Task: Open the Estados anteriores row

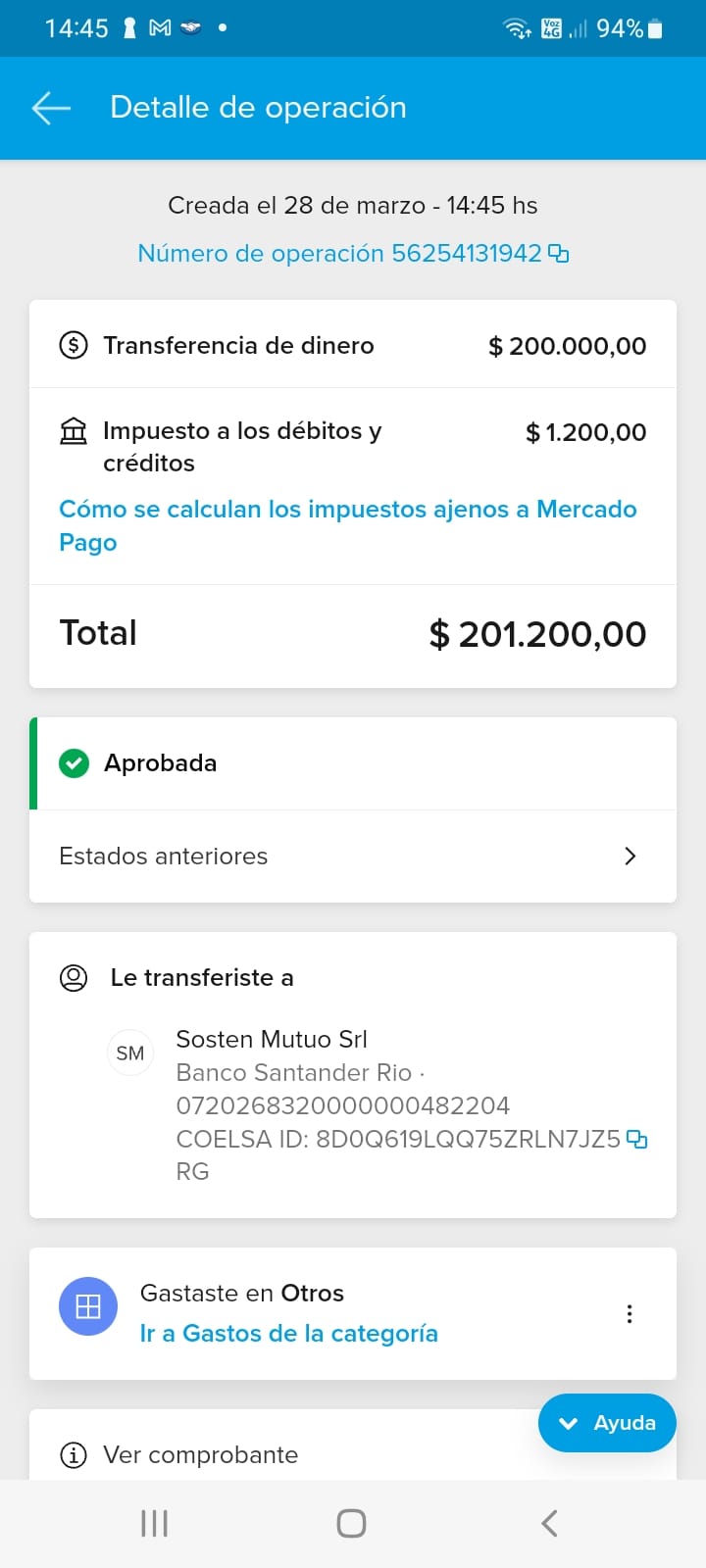Action: 294,857
